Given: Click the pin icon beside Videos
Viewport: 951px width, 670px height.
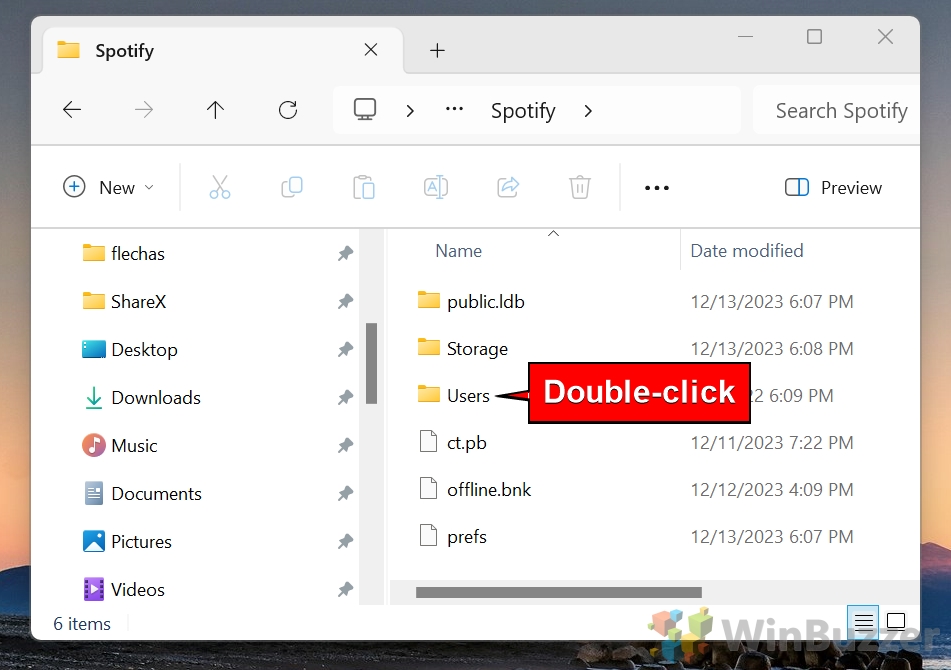Looking at the screenshot, I should [x=345, y=589].
